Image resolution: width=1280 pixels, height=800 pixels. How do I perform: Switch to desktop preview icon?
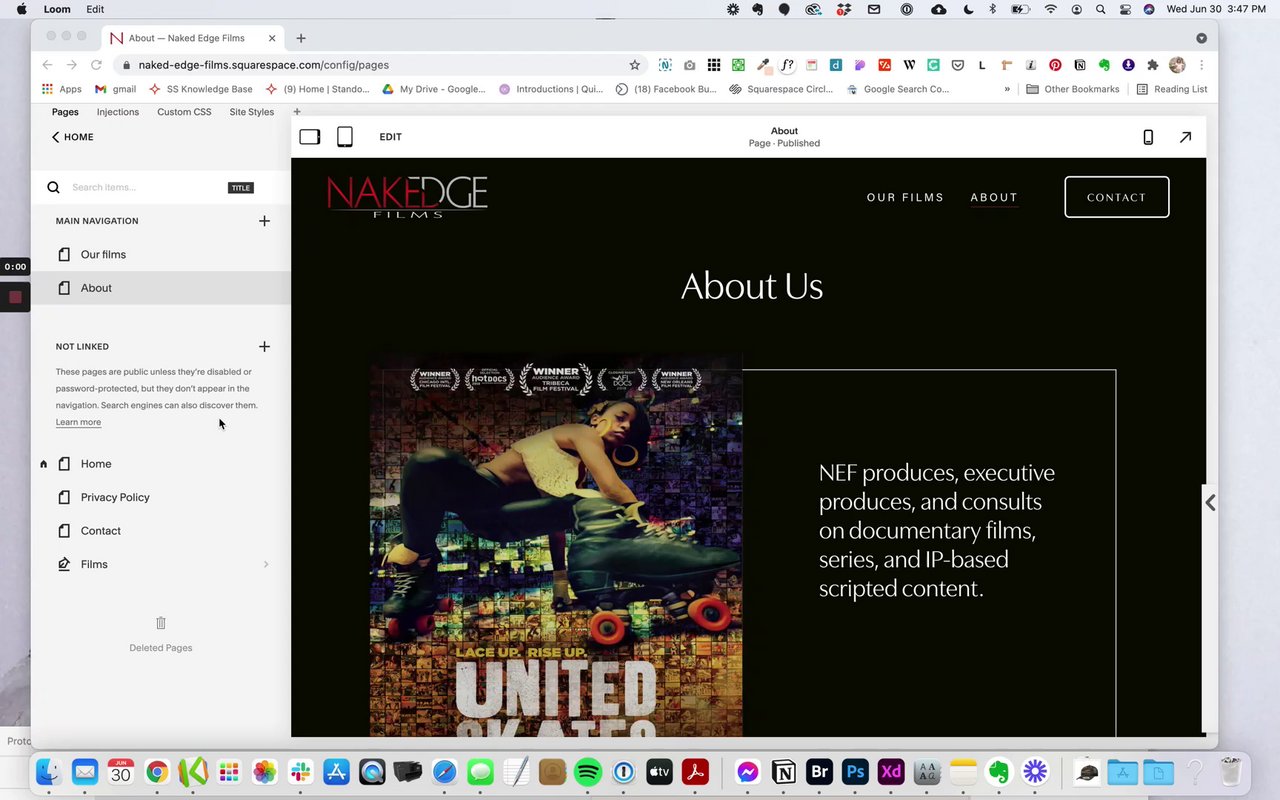click(310, 137)
